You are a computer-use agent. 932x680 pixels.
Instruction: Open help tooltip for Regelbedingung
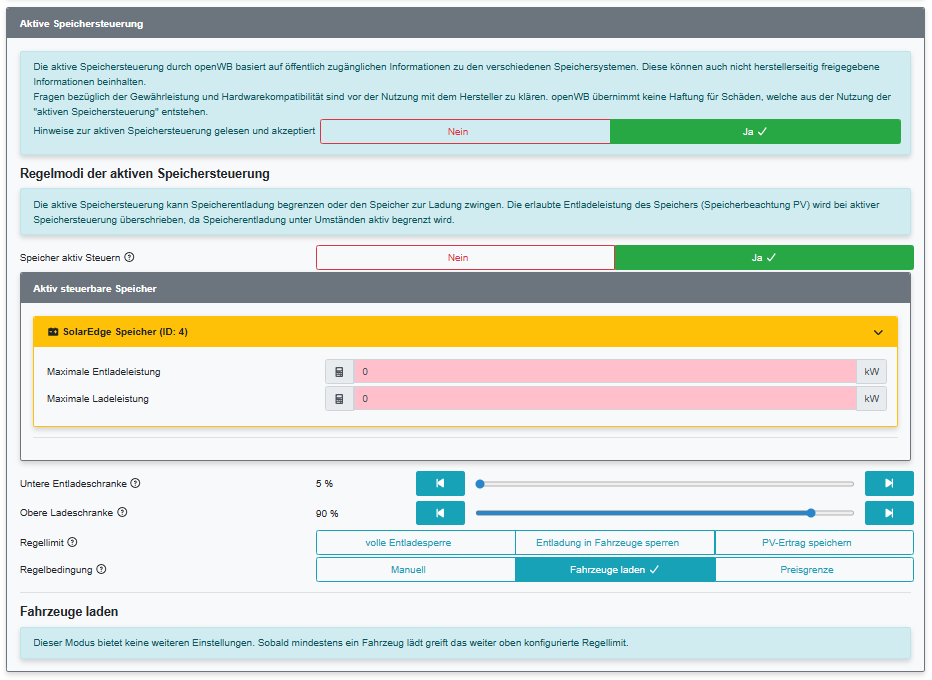tap(102, 570)
